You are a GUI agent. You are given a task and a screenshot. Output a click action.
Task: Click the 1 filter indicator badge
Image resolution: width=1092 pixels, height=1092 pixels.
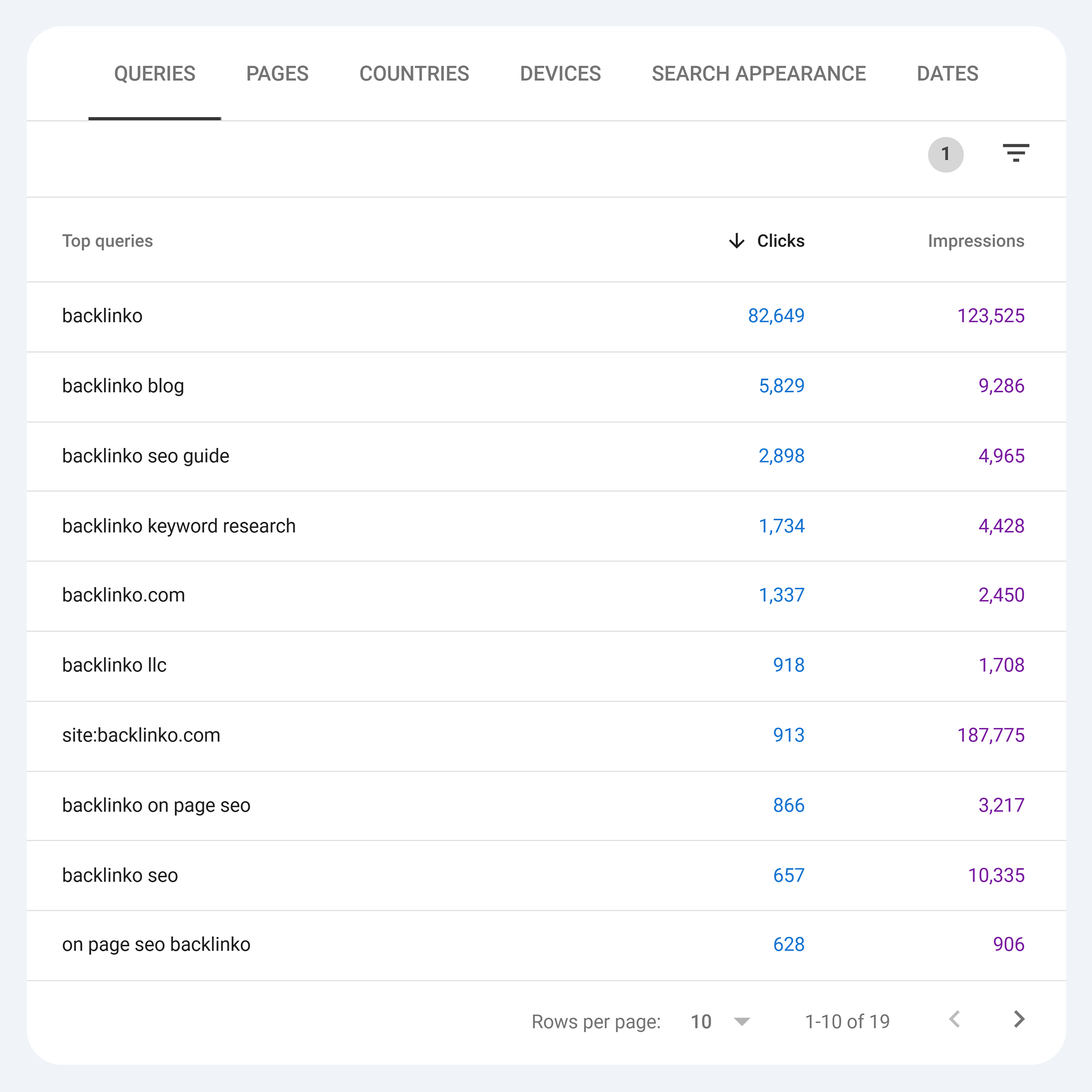(x=940, y=155)
